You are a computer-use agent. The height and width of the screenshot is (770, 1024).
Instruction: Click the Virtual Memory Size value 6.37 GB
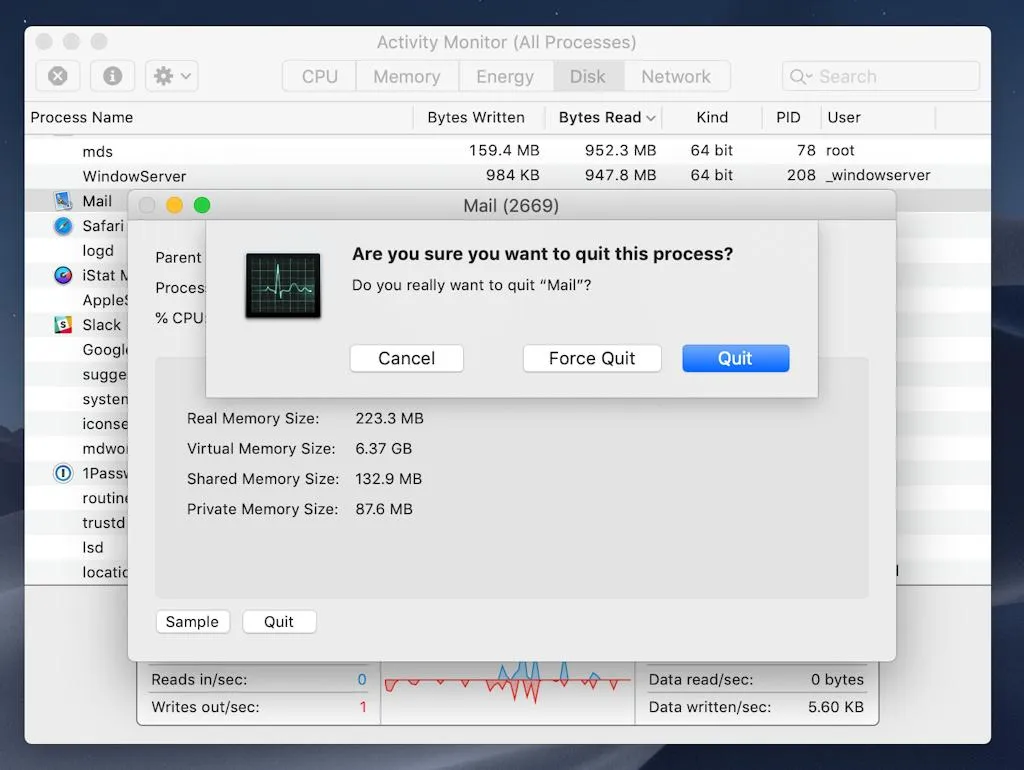(x=383, y=449)
